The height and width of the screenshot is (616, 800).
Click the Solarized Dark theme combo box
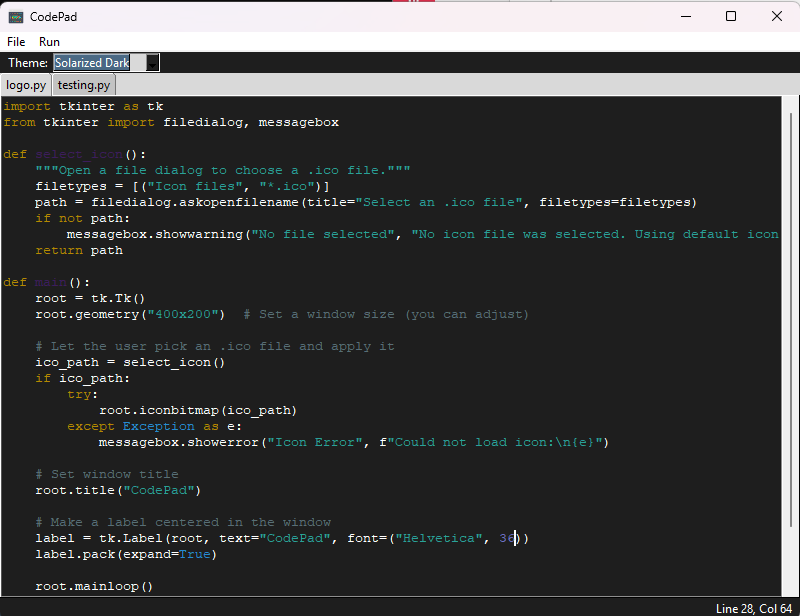[x=106, y=63]
